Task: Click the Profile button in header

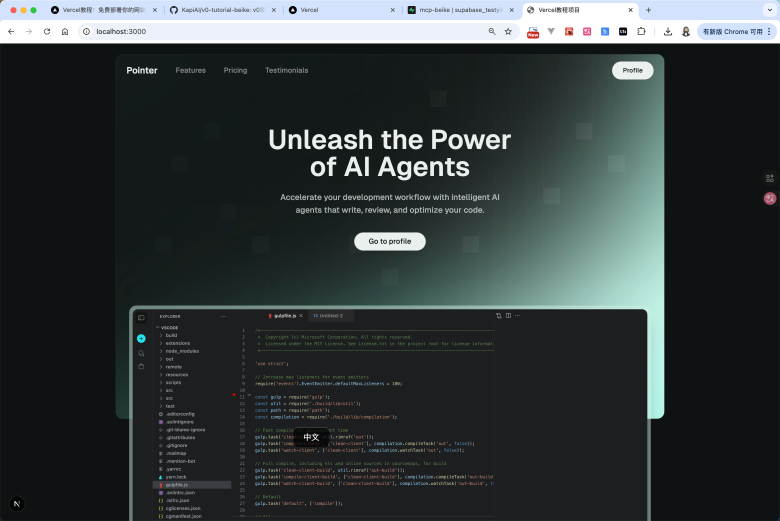Action: (x=632, y=70)
